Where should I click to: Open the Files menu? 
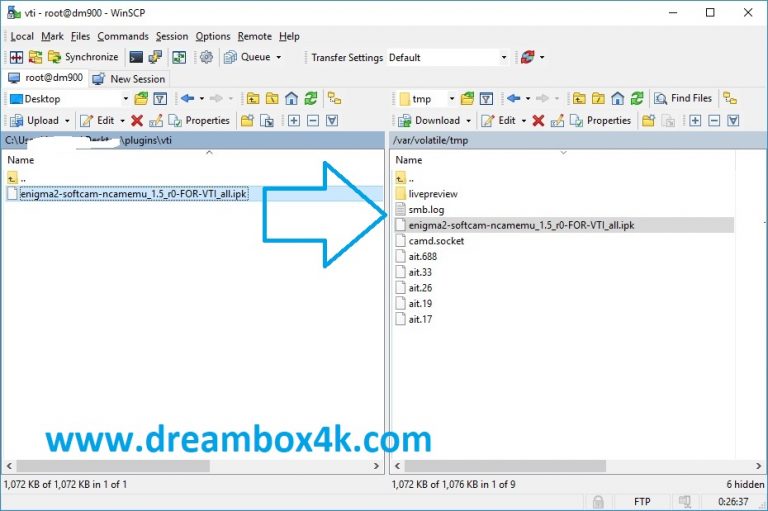point(80,36)
